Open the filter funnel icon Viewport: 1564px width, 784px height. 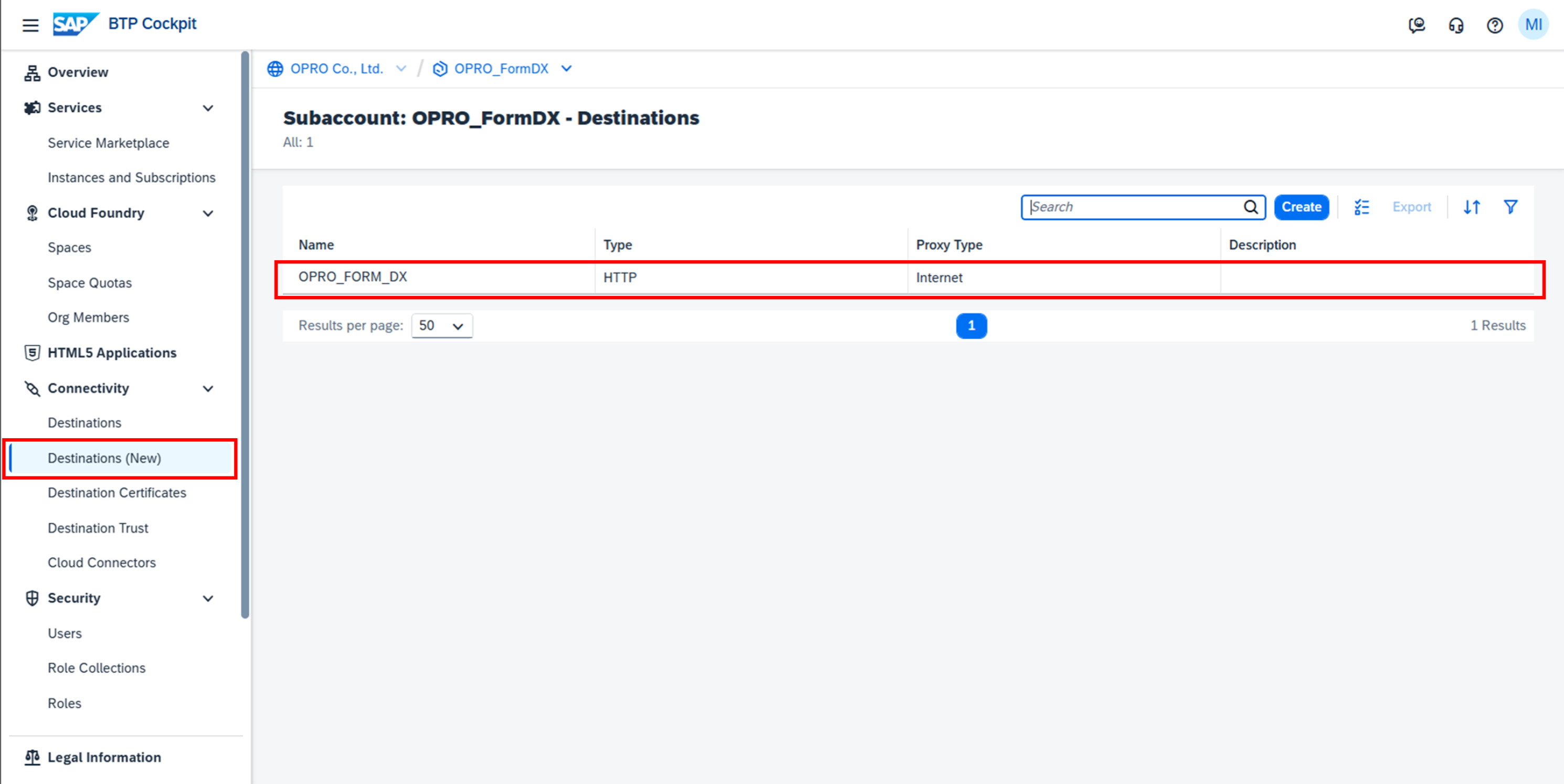(1510, 207)
